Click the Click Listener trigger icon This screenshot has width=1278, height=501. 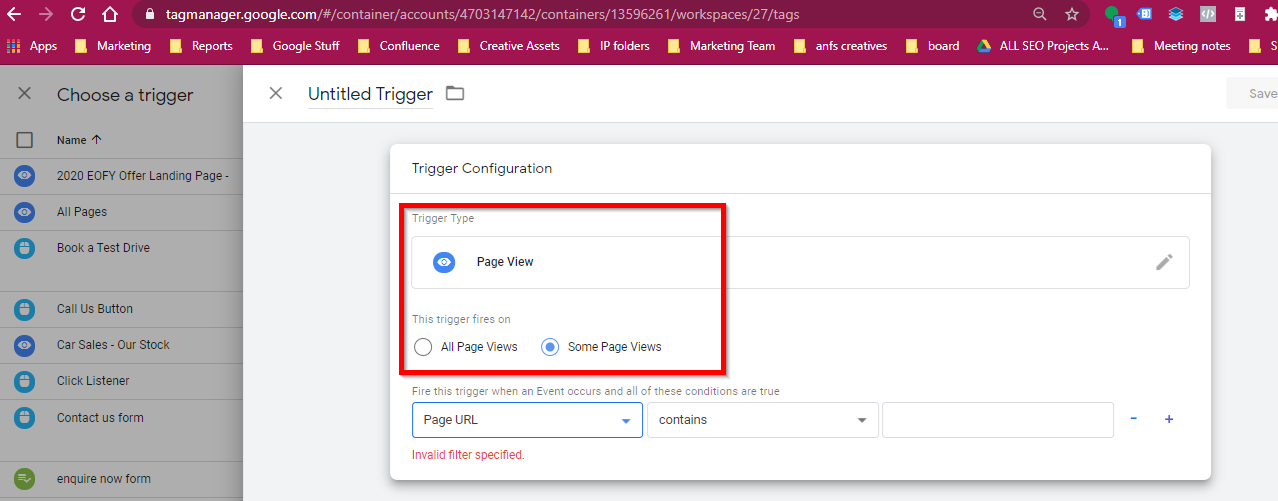[x=25, y=381]
